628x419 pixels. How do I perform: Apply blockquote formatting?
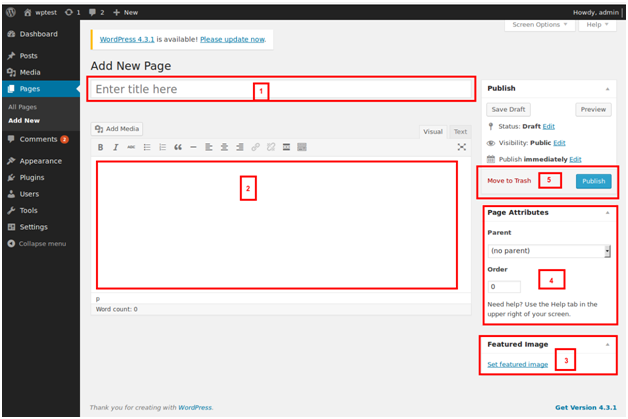[x=178, y=147]
